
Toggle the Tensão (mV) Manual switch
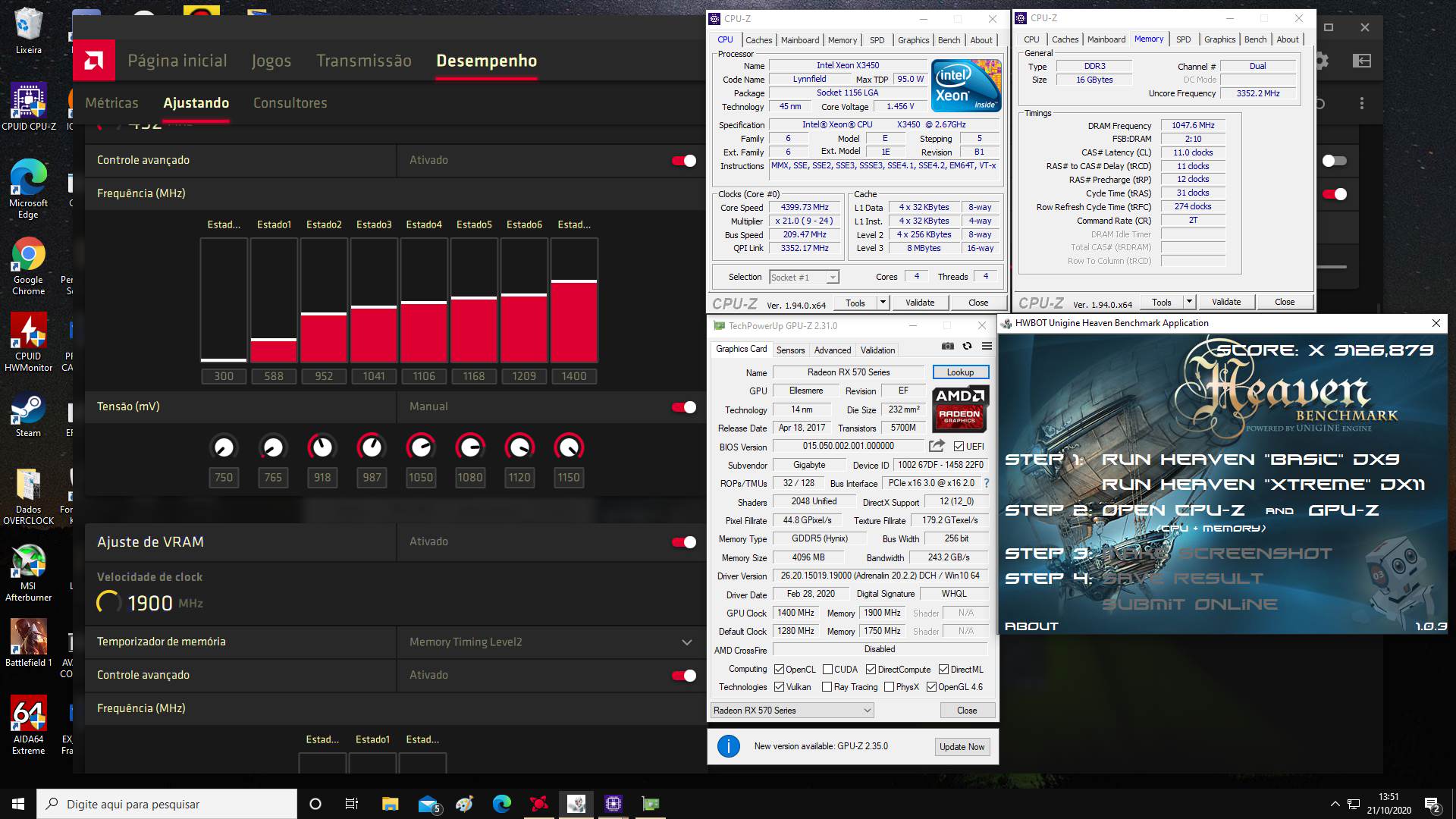[684, 407]
